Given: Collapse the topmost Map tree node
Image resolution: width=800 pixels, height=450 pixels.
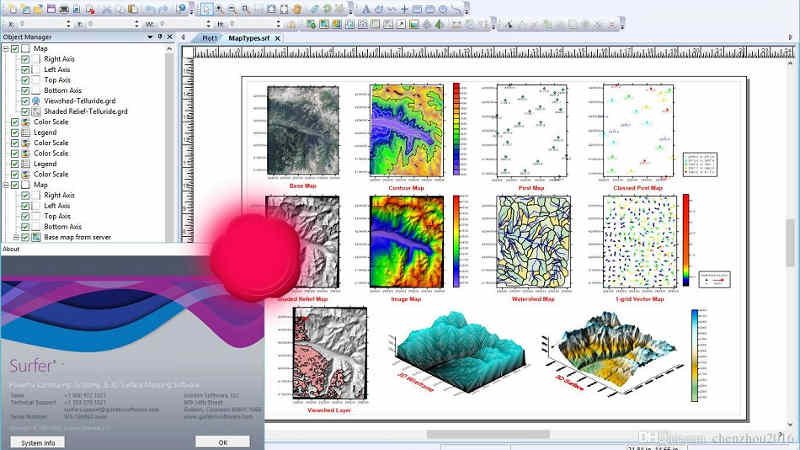Looking at the screenshot, I should point(6,48).
